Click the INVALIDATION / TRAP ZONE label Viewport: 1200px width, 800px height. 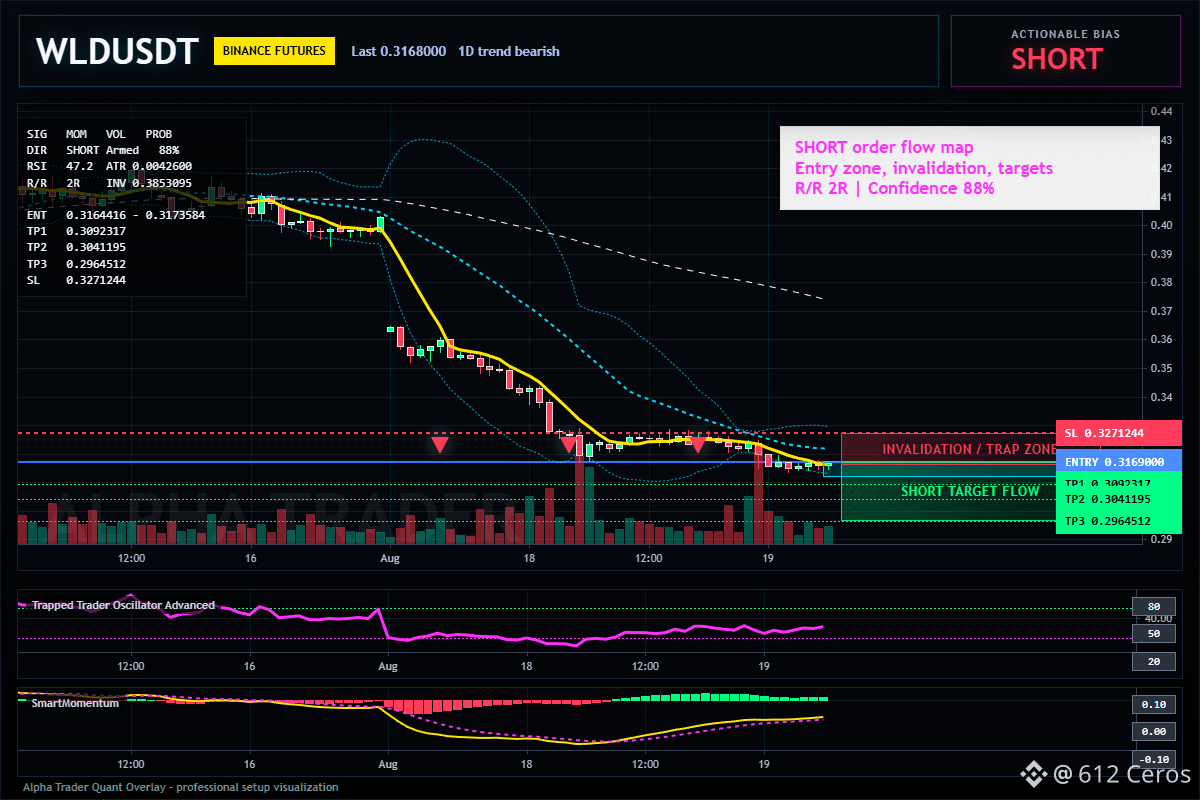968,449
